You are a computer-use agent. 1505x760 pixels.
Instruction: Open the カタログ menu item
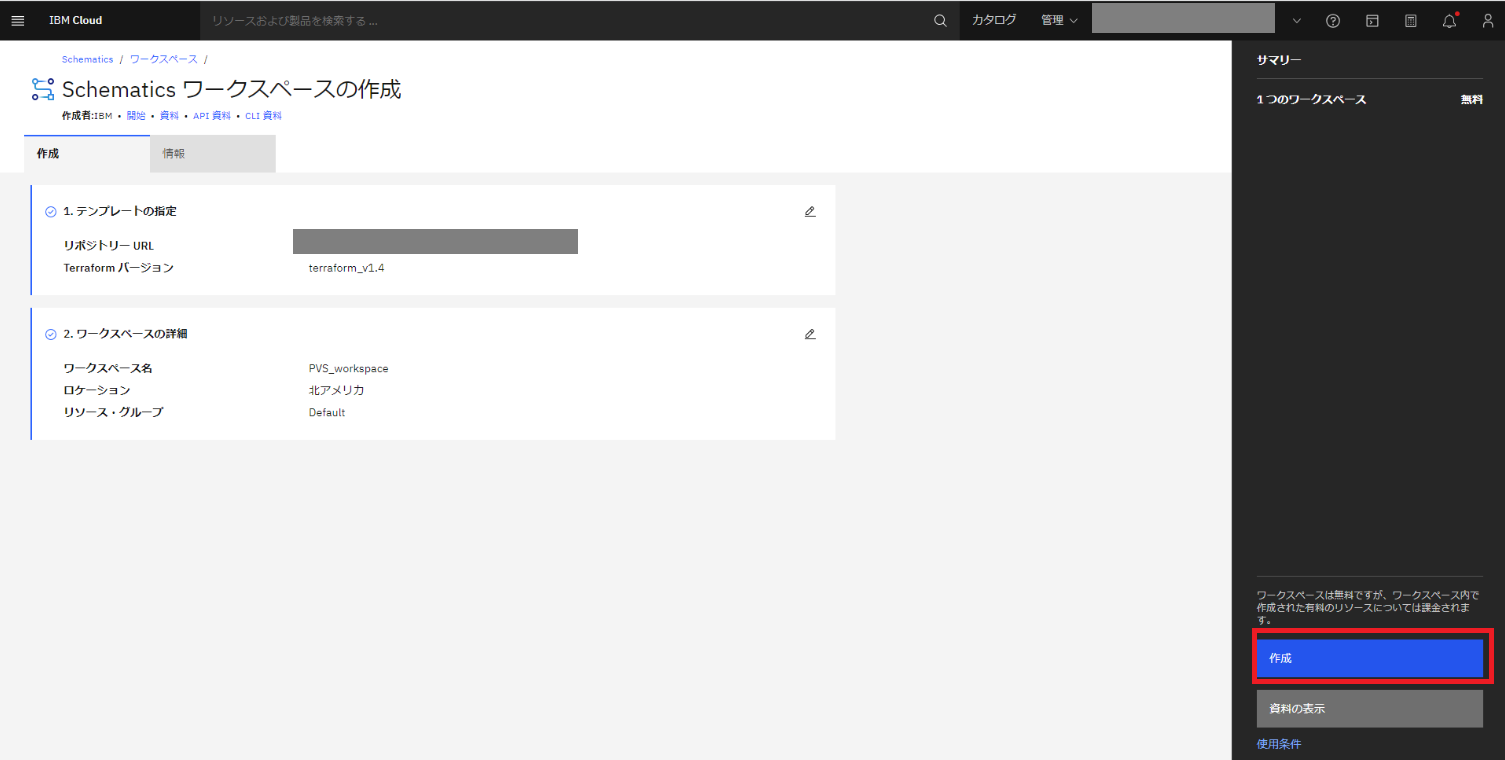[994, 20]
